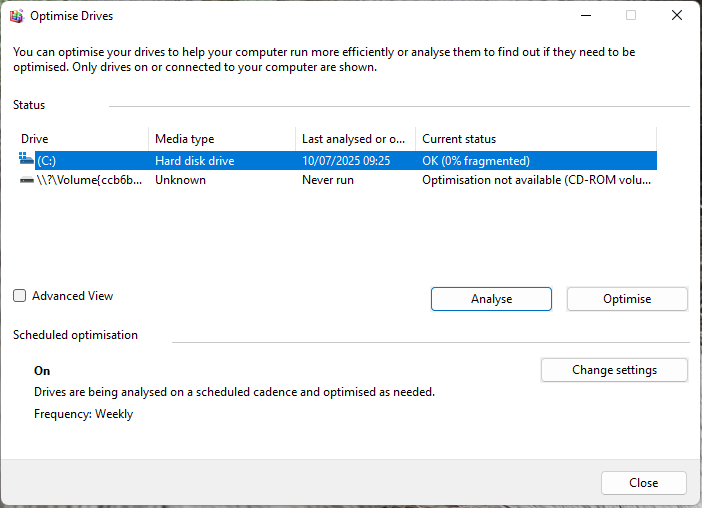Click the Windows (C:) drive icon
The image size is (702, 508).
26,160
